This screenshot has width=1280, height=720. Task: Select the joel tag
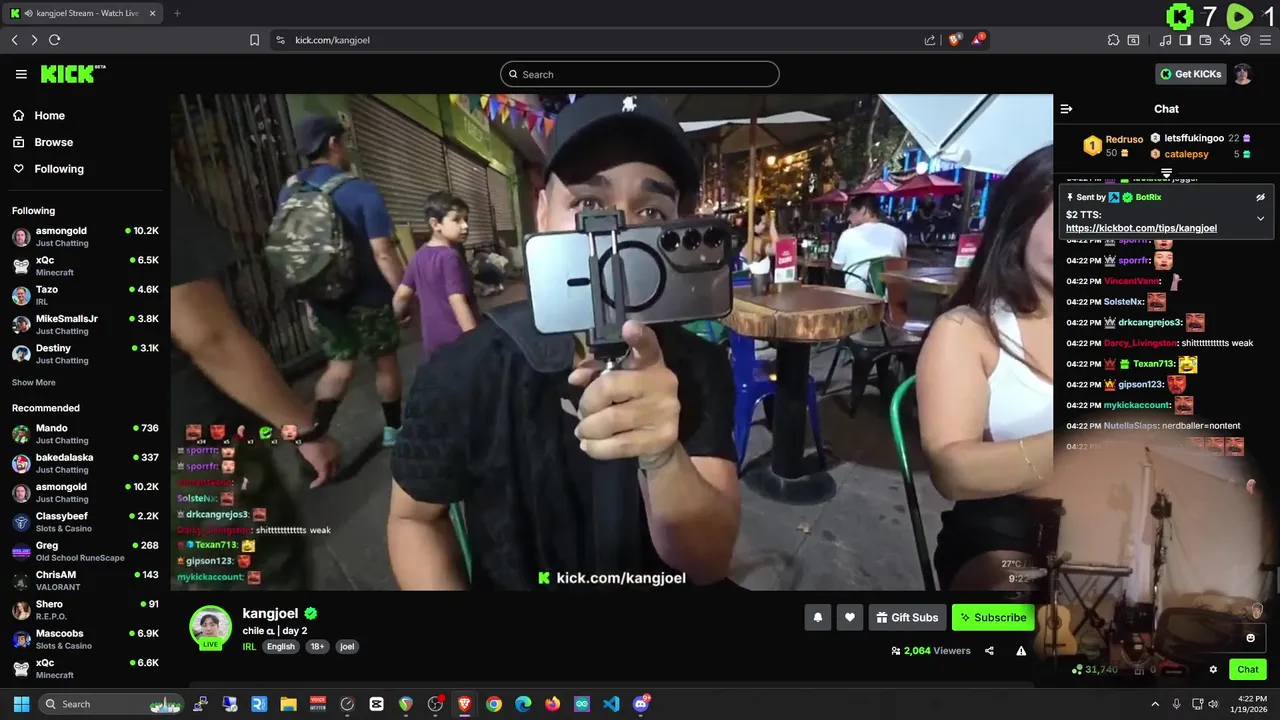[347, 646]
